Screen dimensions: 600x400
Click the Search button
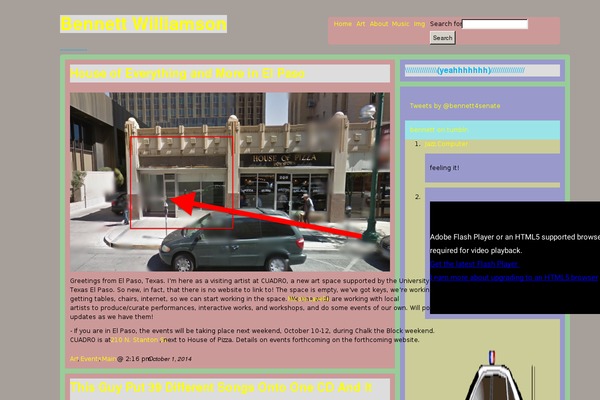(442, 38)
